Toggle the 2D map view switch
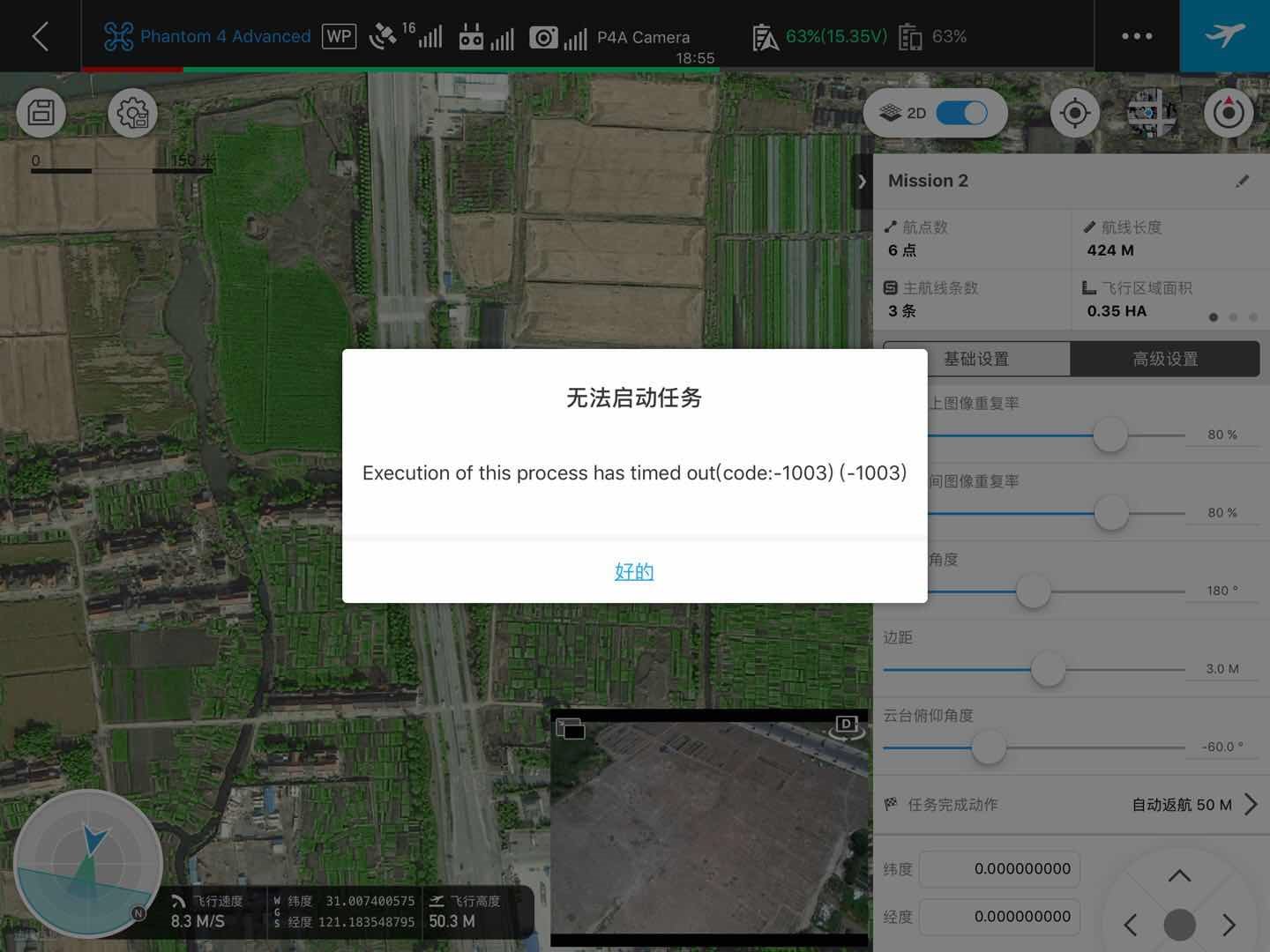The width and height of the screenshot is (1270, 952). coord(961,113)
